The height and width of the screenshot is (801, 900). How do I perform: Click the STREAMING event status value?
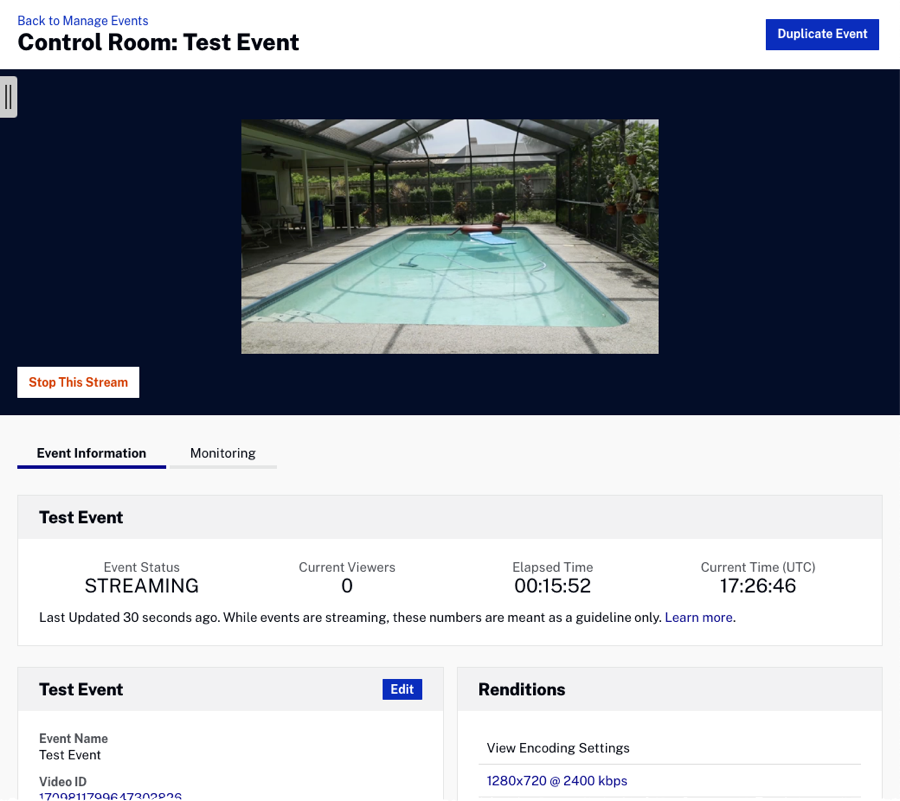(142, 586)
